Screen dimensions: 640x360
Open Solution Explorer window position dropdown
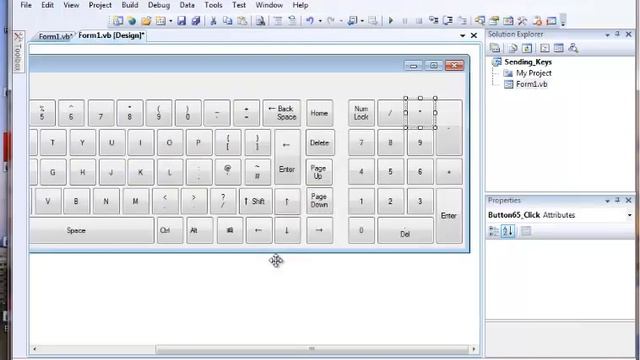[x=607, y=35]
